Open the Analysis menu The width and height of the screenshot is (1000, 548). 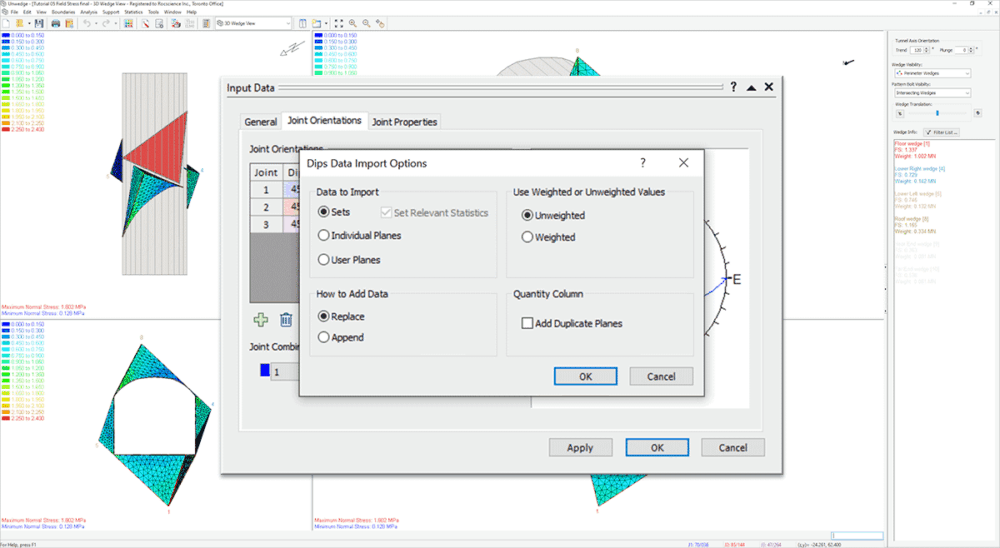[89, 12]
